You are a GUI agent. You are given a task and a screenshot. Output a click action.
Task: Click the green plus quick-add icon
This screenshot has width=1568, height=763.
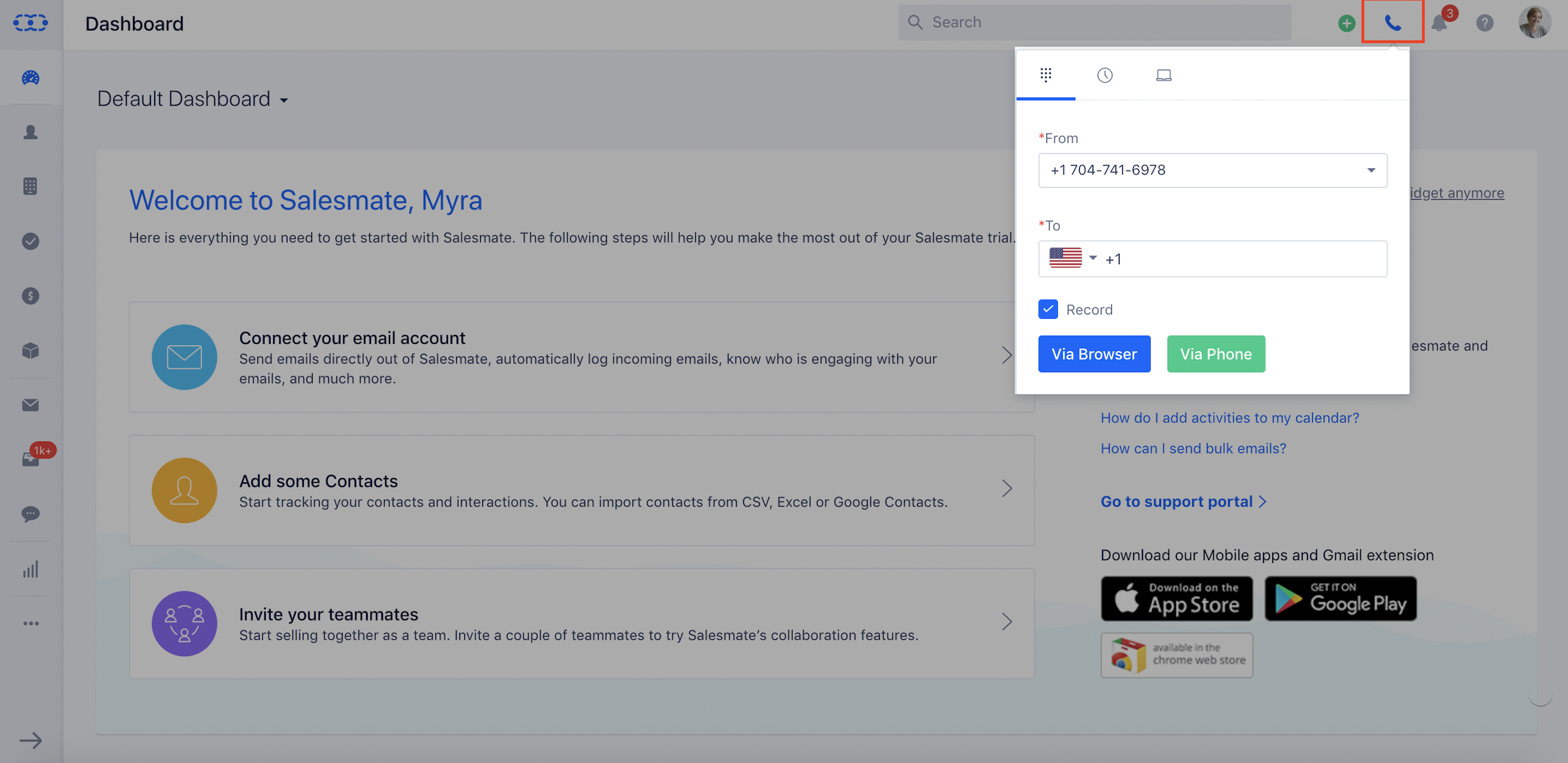(1346, 23)
